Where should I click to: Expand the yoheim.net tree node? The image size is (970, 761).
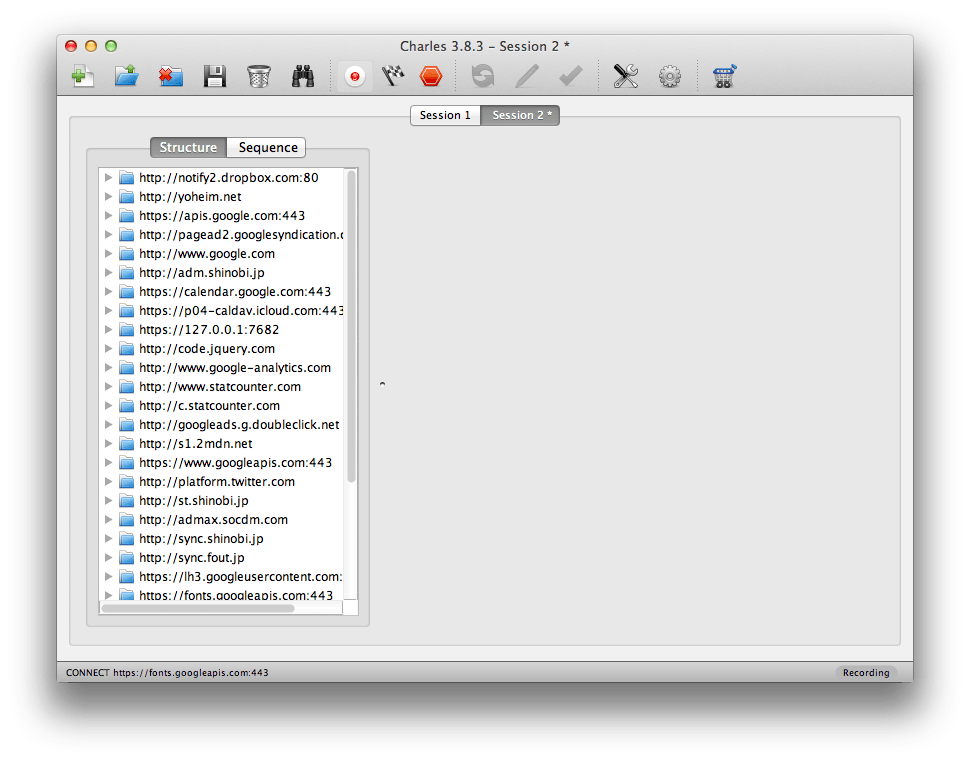pos(108,197)
